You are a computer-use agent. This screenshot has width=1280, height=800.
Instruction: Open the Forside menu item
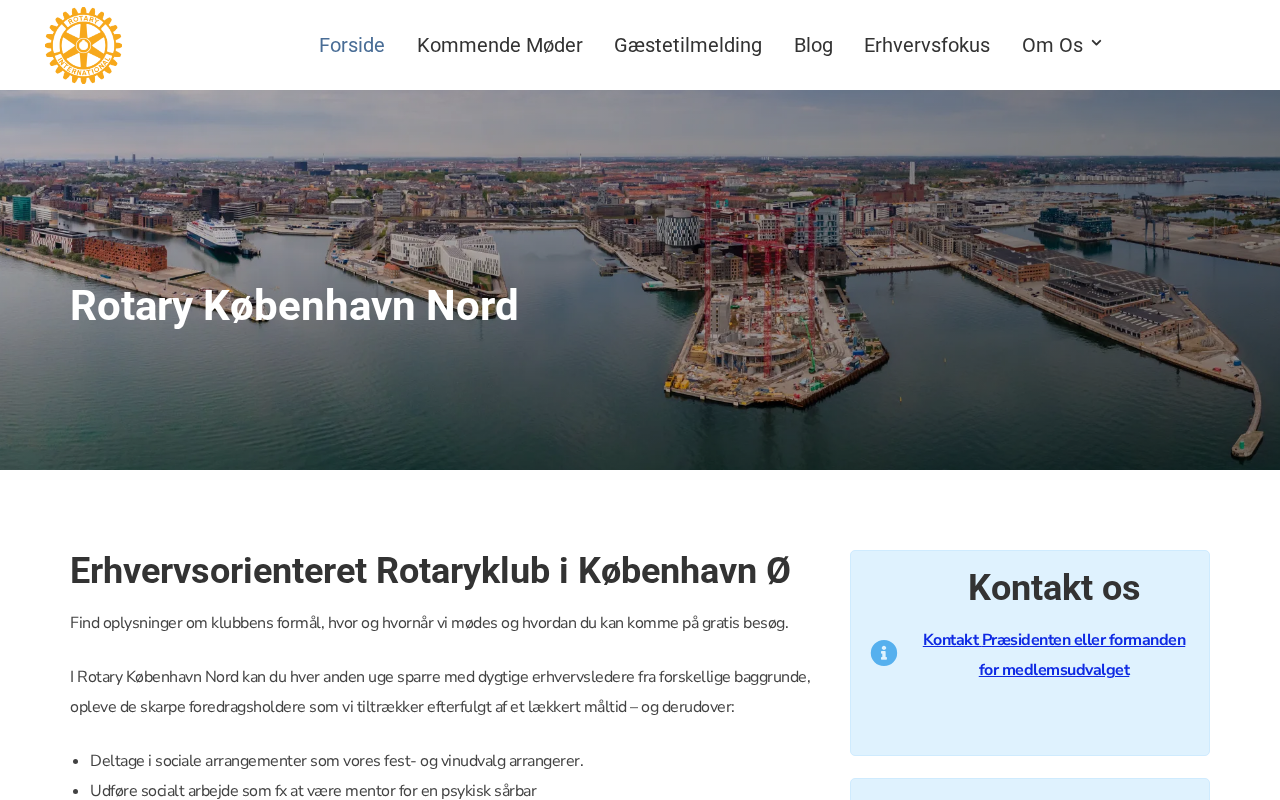[x=352, y=45]
